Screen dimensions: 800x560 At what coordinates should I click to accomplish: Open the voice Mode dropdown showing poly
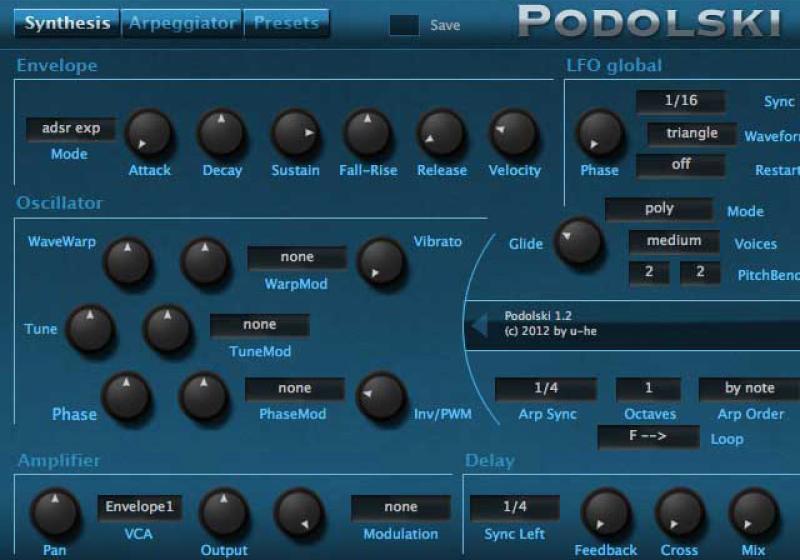(x=659, y=209)
